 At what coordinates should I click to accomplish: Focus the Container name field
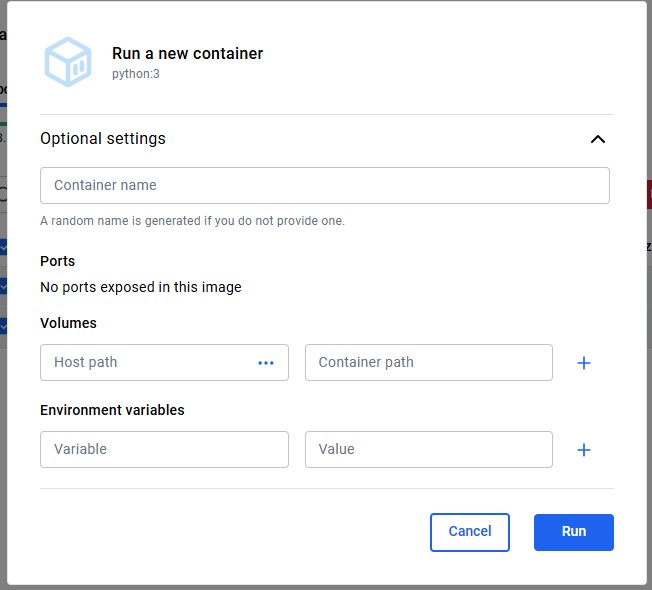(x=325, y=186)
